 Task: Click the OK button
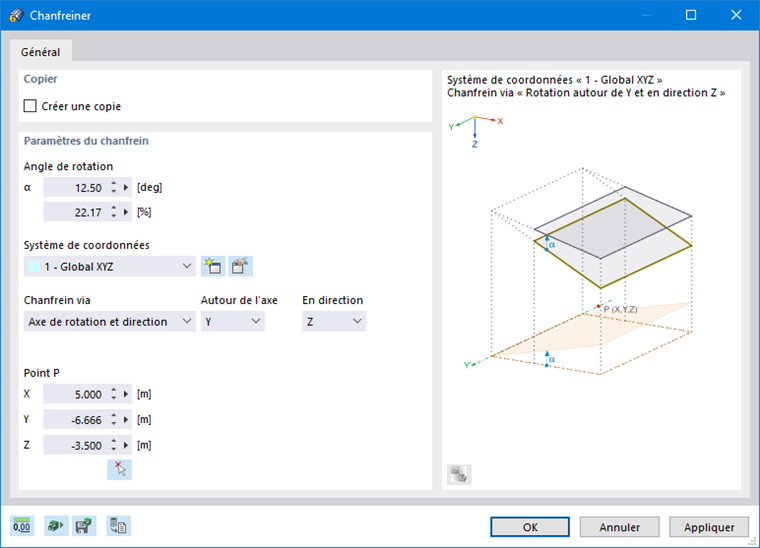530,527
